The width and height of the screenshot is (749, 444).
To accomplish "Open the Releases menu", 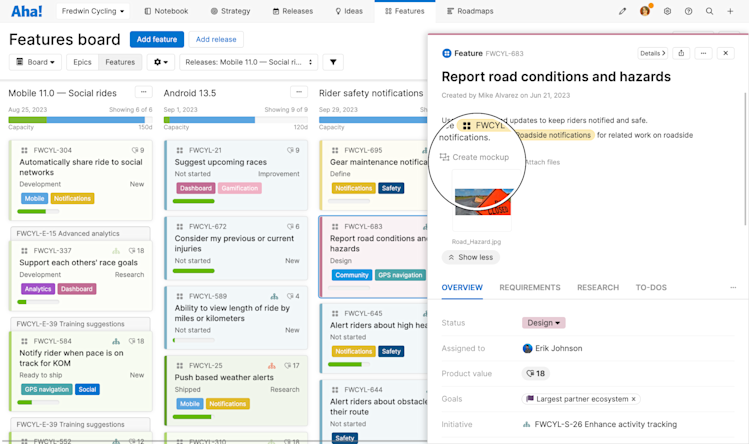I will tap(293, 11).
